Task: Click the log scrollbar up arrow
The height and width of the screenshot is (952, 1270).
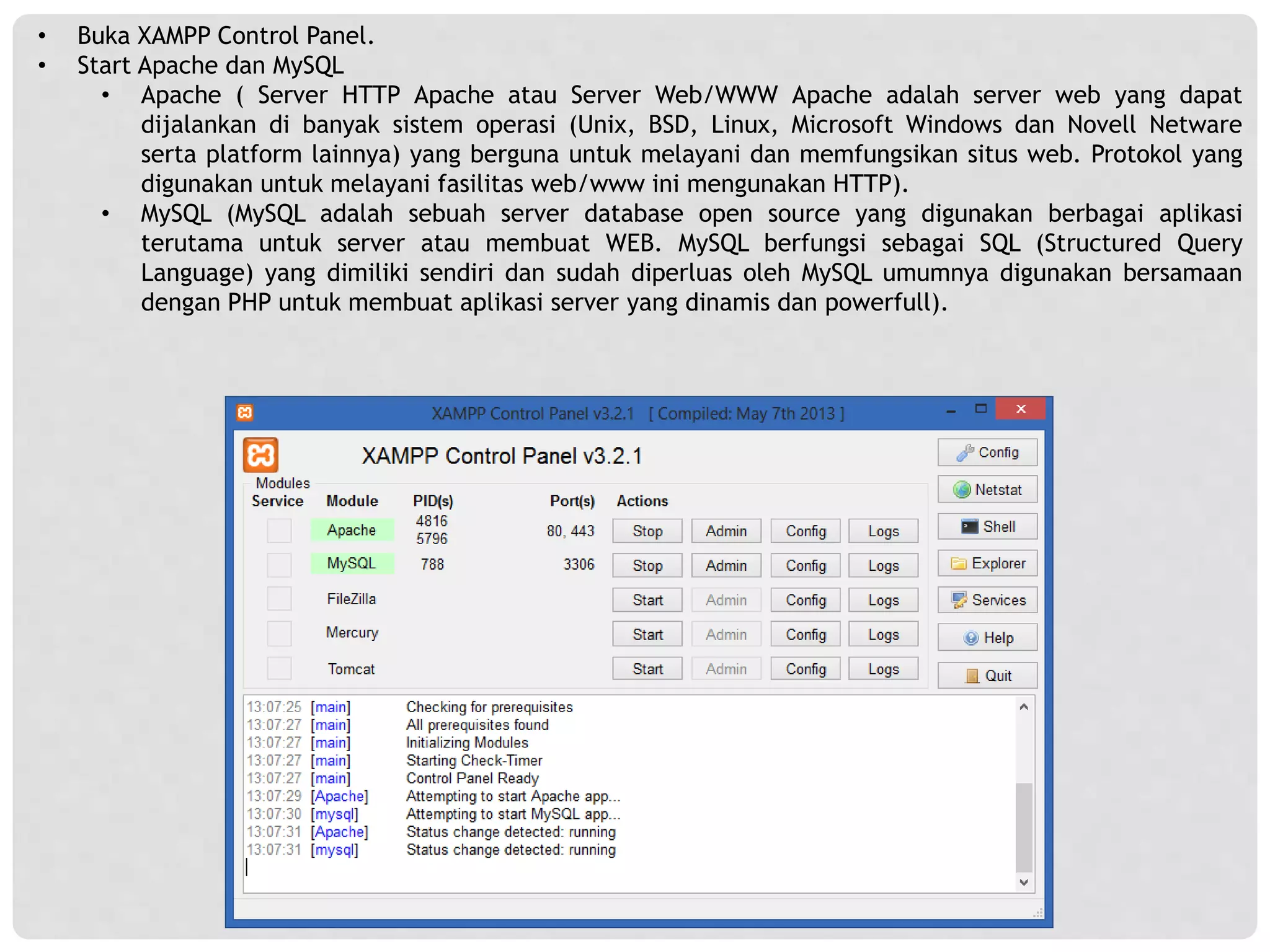Action: pos(1024,707)
